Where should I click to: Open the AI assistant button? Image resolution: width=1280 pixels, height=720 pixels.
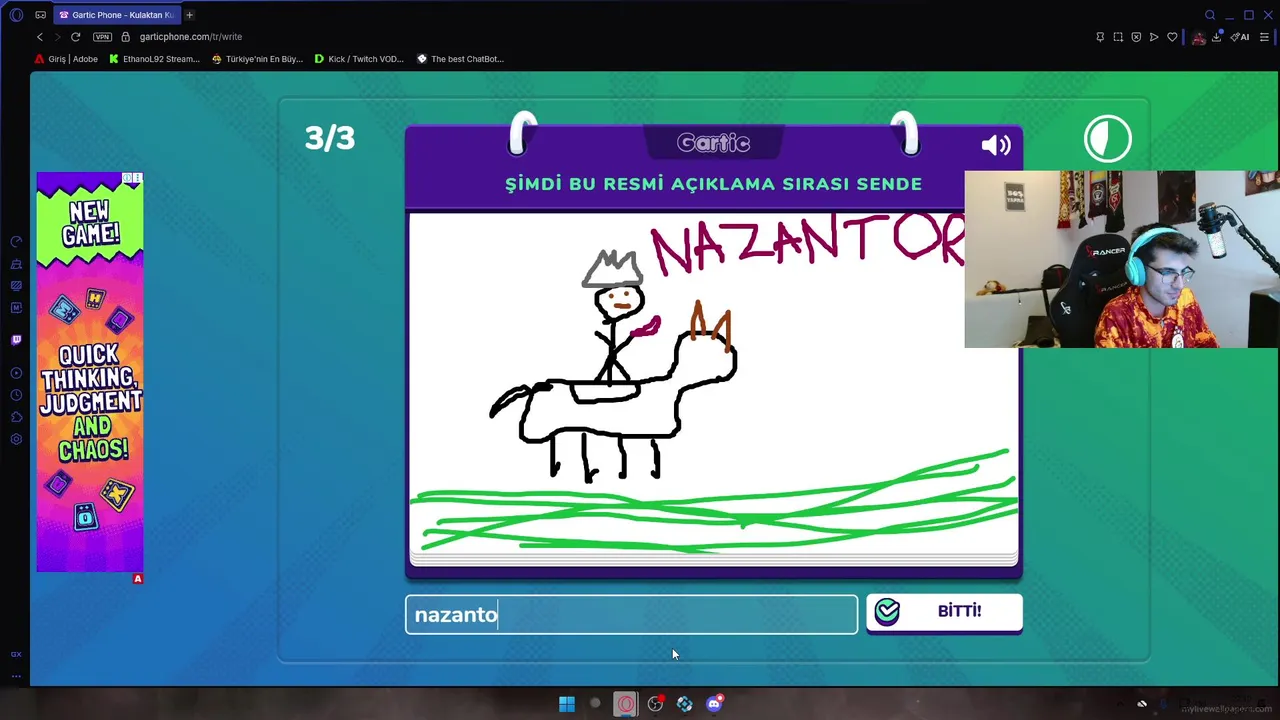coord(1240,37)
